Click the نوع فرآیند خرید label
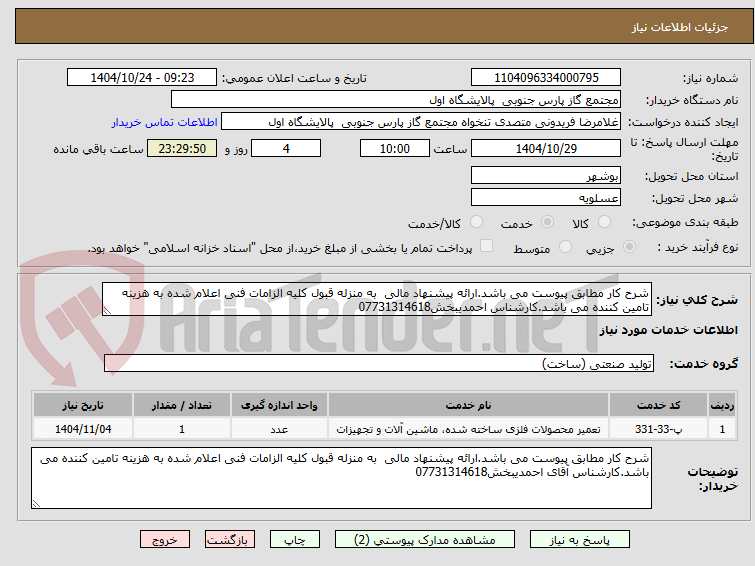 click(x=698, y=247)
